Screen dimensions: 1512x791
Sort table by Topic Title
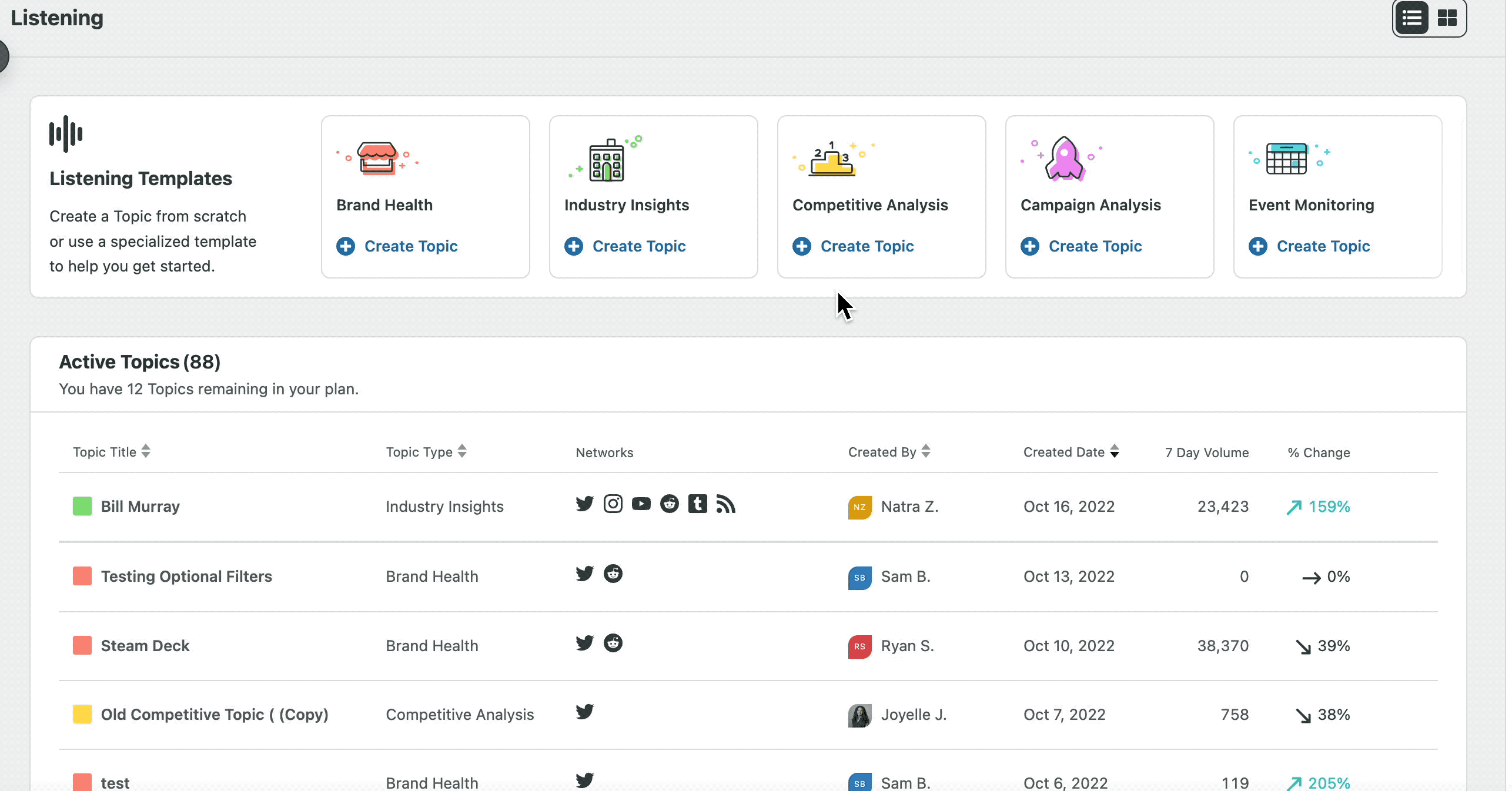(x=112, y=452)
